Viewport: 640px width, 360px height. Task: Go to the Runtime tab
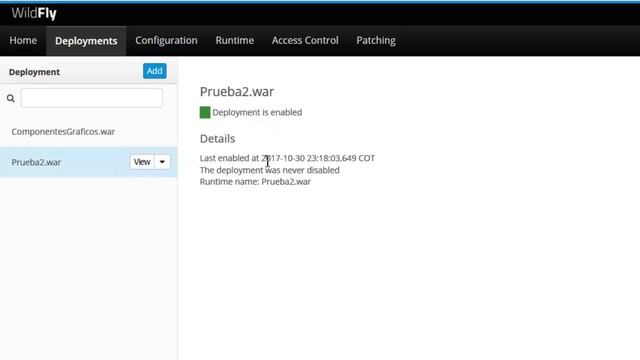235,40
